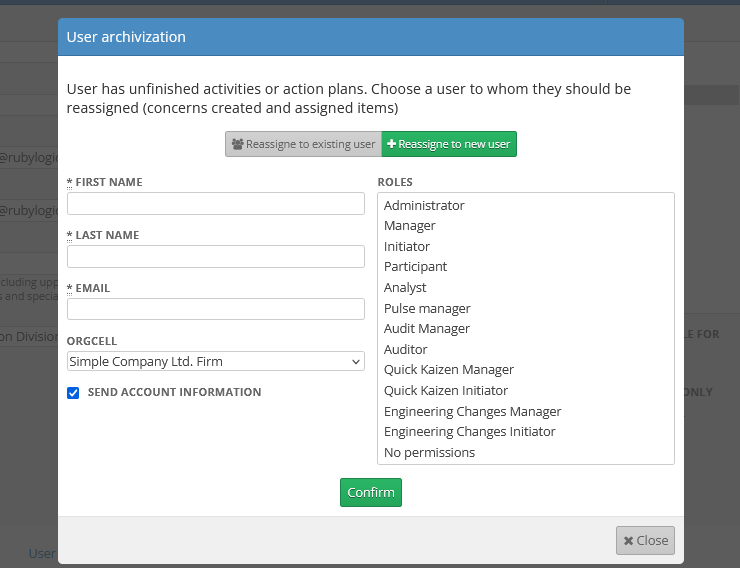The width and height of the screenshot is (740, 568).
Task: Click the Reassigne to new user button
Action: pos(449,144)
